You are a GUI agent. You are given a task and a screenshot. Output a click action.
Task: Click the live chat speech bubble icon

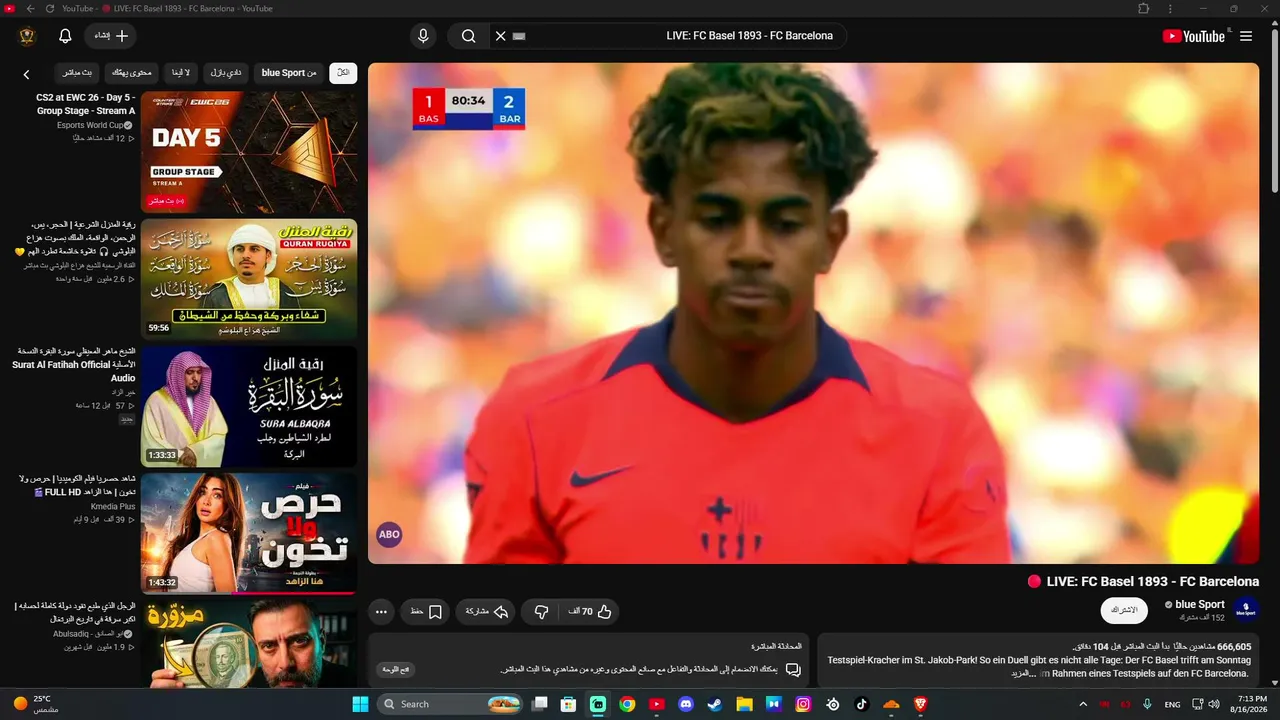(793, 669)
